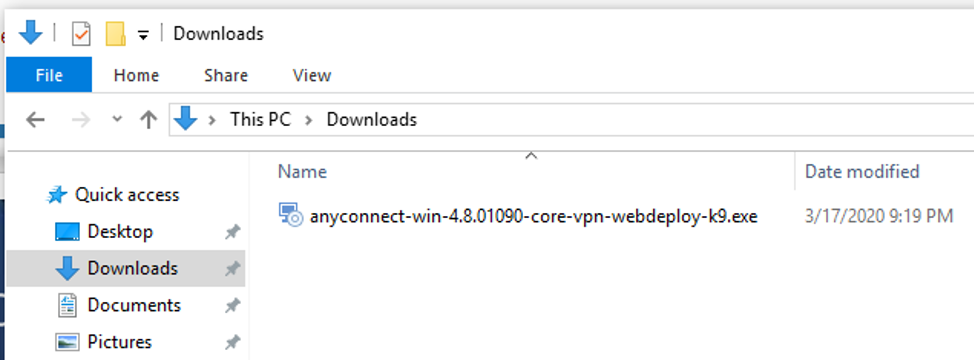Viewport: 974px width, 360px height.
Task: Click the anyconnect installer file icon
Action: tap(290, 215)
